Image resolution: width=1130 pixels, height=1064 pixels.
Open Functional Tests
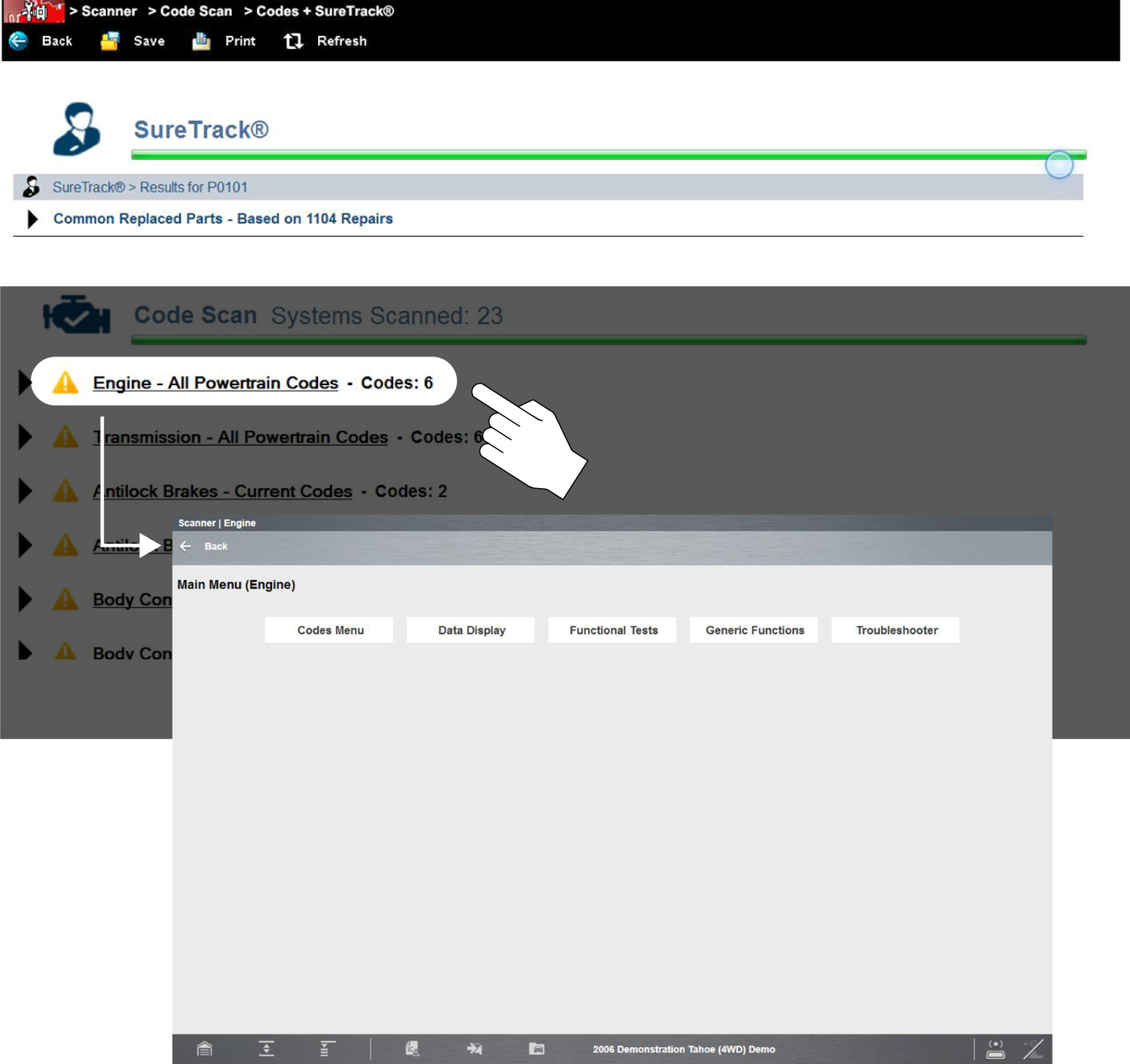(613, 630)
